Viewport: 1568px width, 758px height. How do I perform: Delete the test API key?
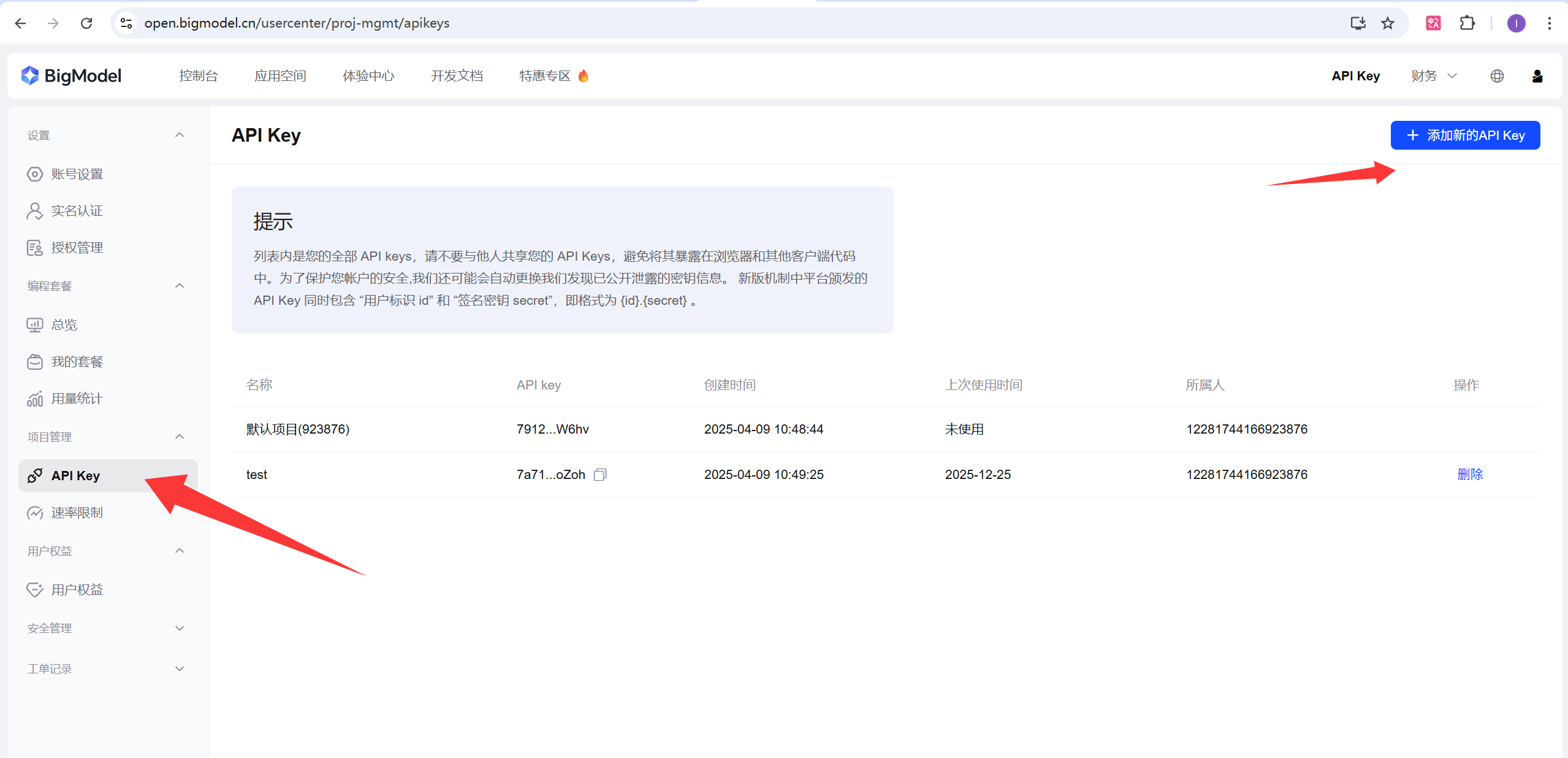point(1470,475)
